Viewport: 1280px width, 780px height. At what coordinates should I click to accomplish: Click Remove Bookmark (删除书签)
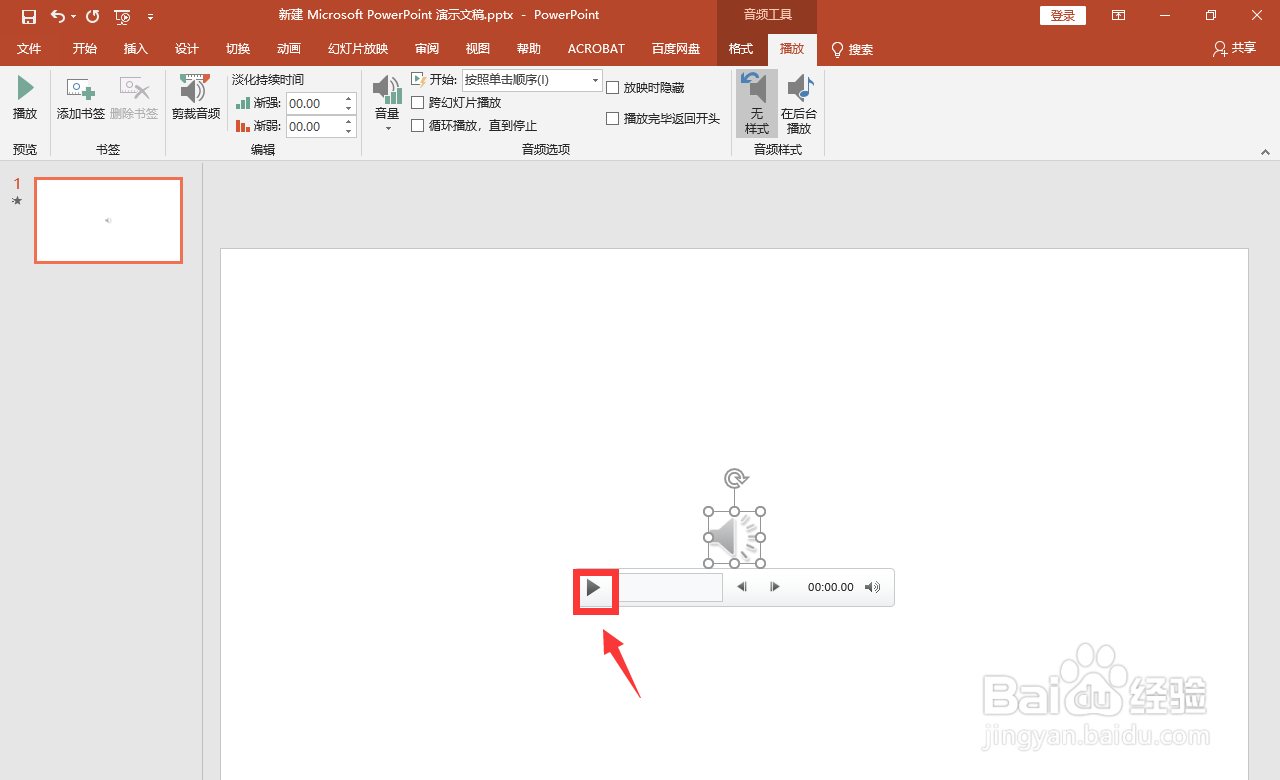134,99
